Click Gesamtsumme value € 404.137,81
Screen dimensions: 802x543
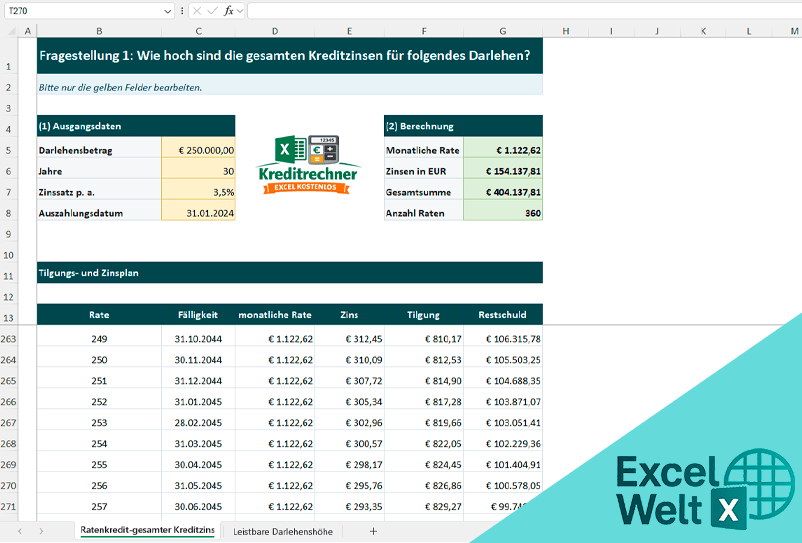coord(503,189)
